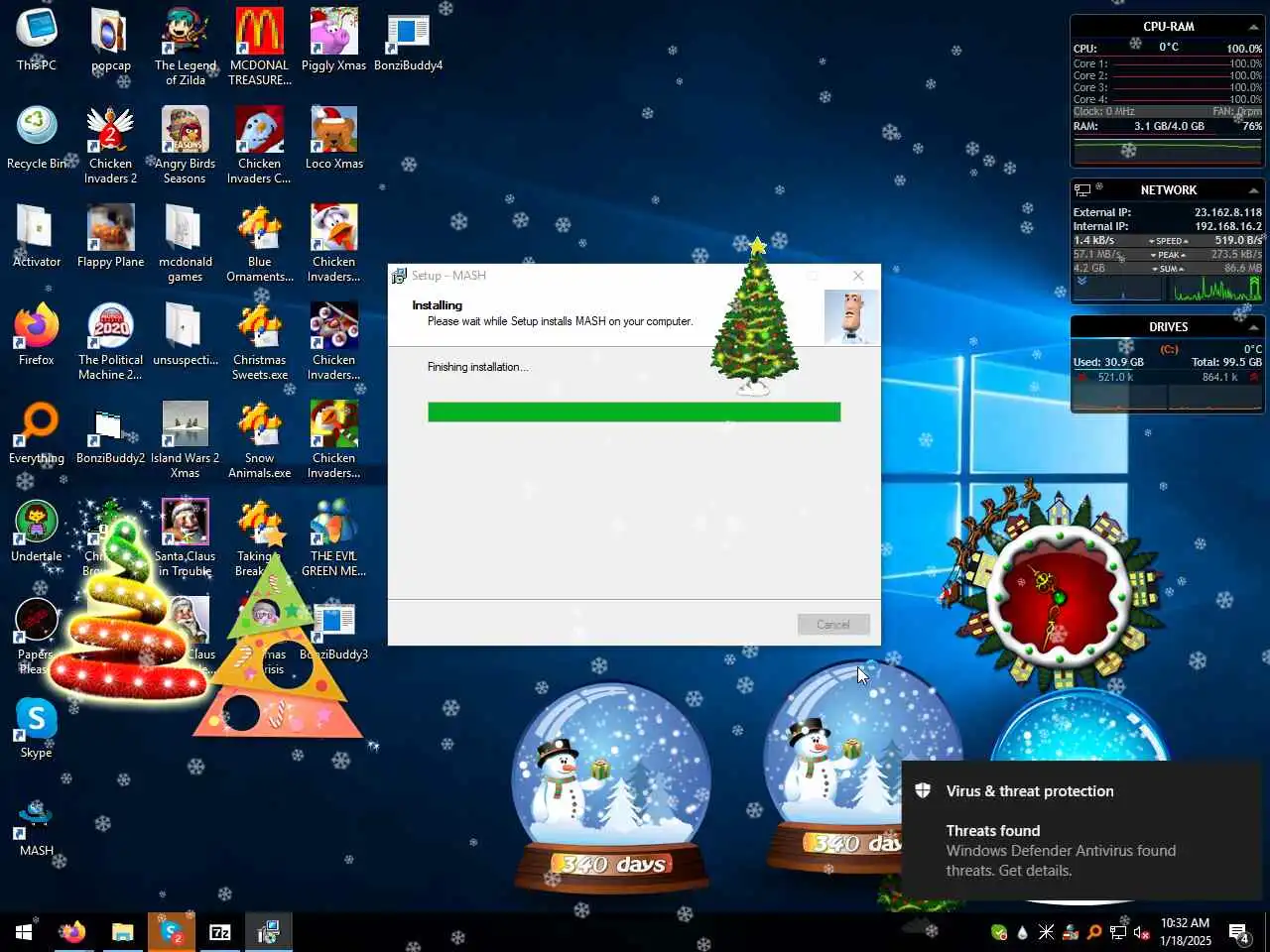Launch Angry Birds Seasons shortcut
This screenshot has height=952, width=1270.
185,145
